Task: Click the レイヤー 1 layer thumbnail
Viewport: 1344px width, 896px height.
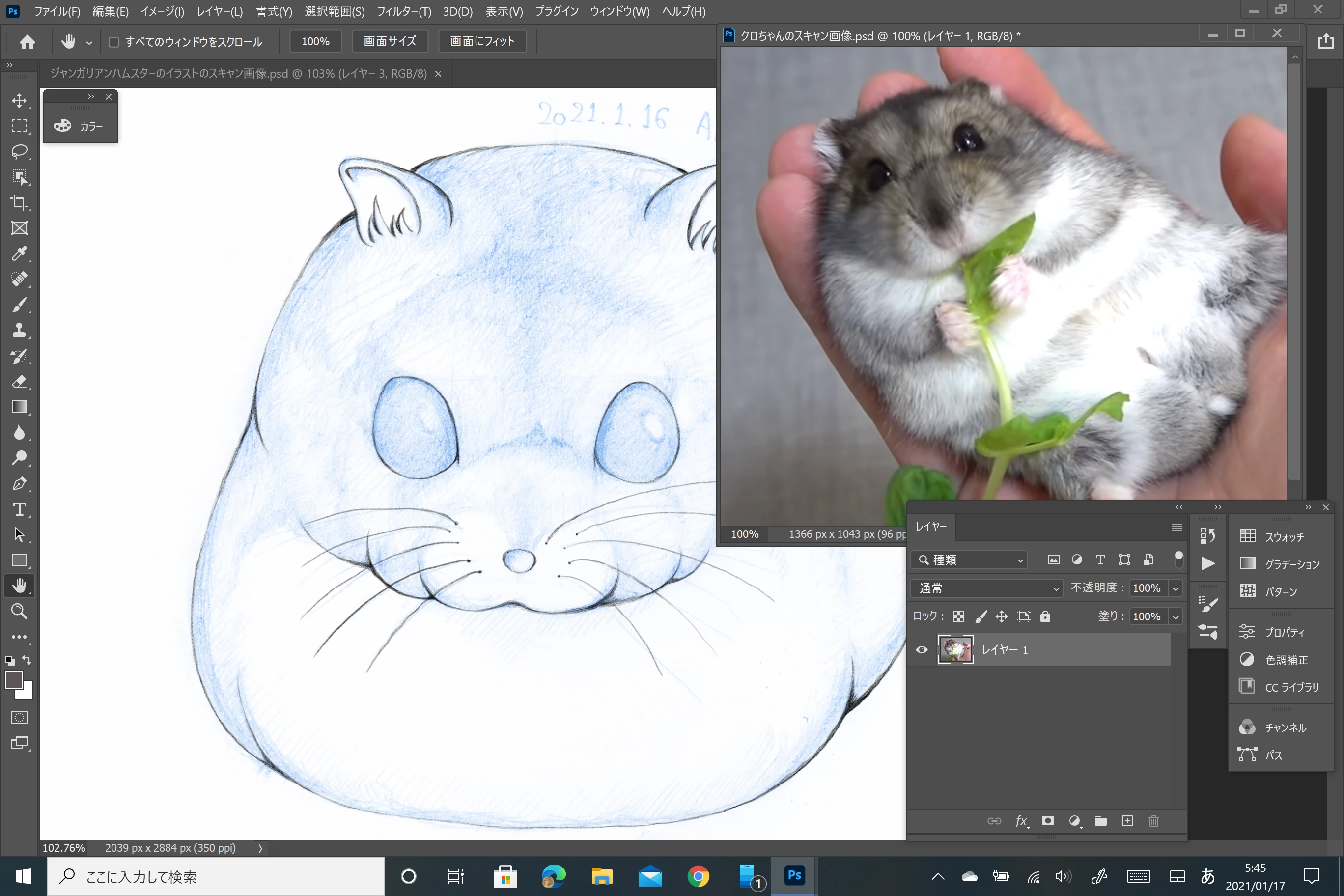Action: [955, 650]
